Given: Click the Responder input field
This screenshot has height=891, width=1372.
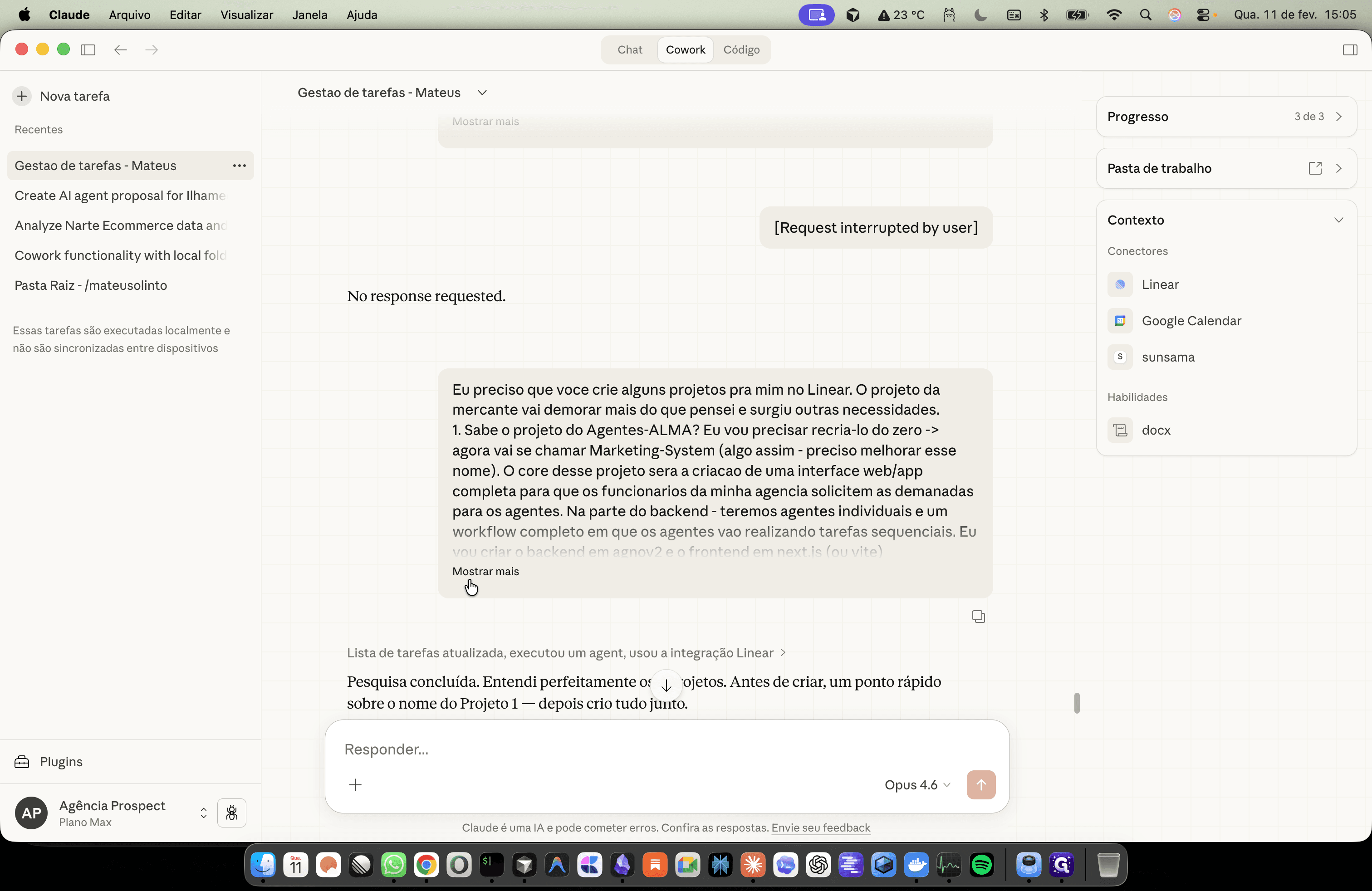Looking at the screenshot, I should point(666,749).
